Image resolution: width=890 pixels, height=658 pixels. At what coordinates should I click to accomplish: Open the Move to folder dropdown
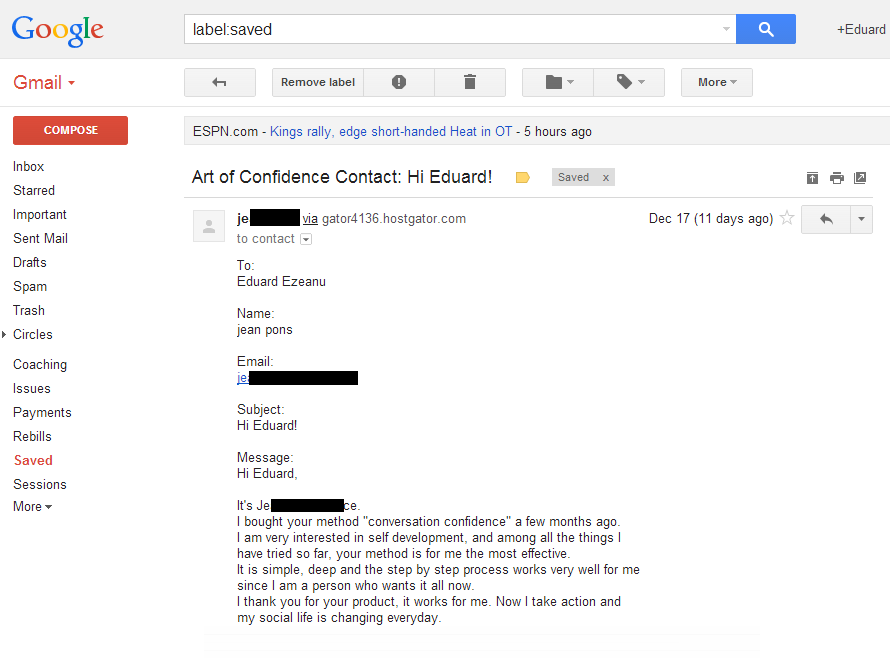tap(559, 82)
